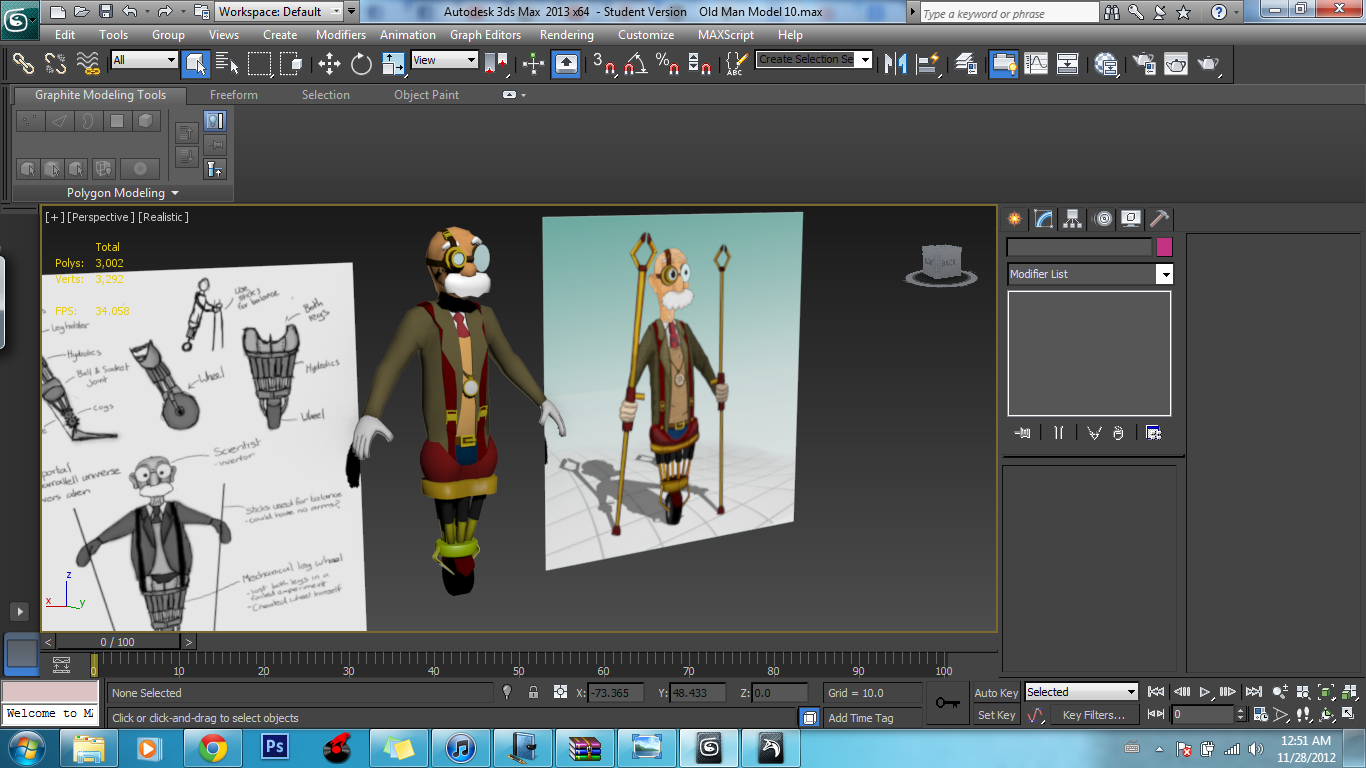
Task: Open the 'View' reference coordinate dropdown
Action: point(445,60)
